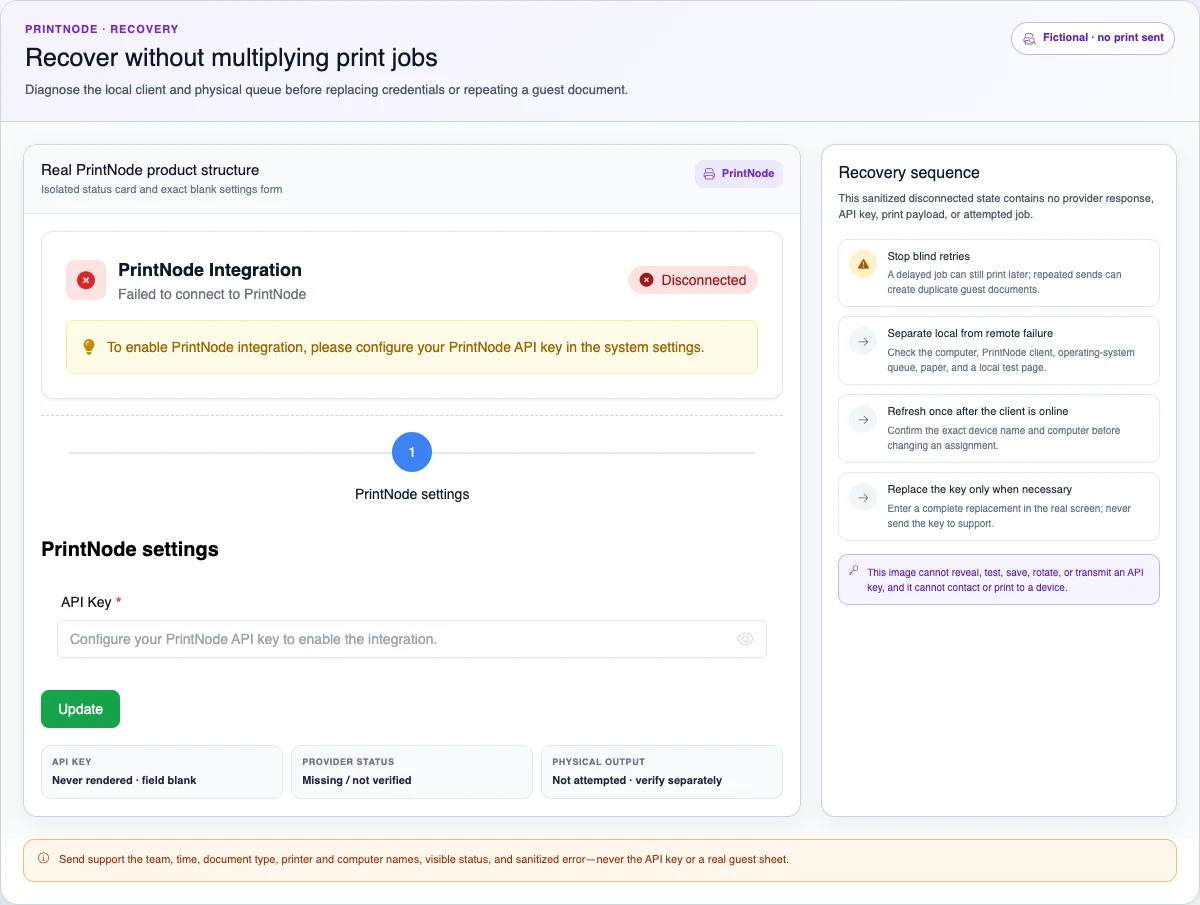
Task: Click 'Real PrintNode product structure' heading
Action: [x=150, y=170]
